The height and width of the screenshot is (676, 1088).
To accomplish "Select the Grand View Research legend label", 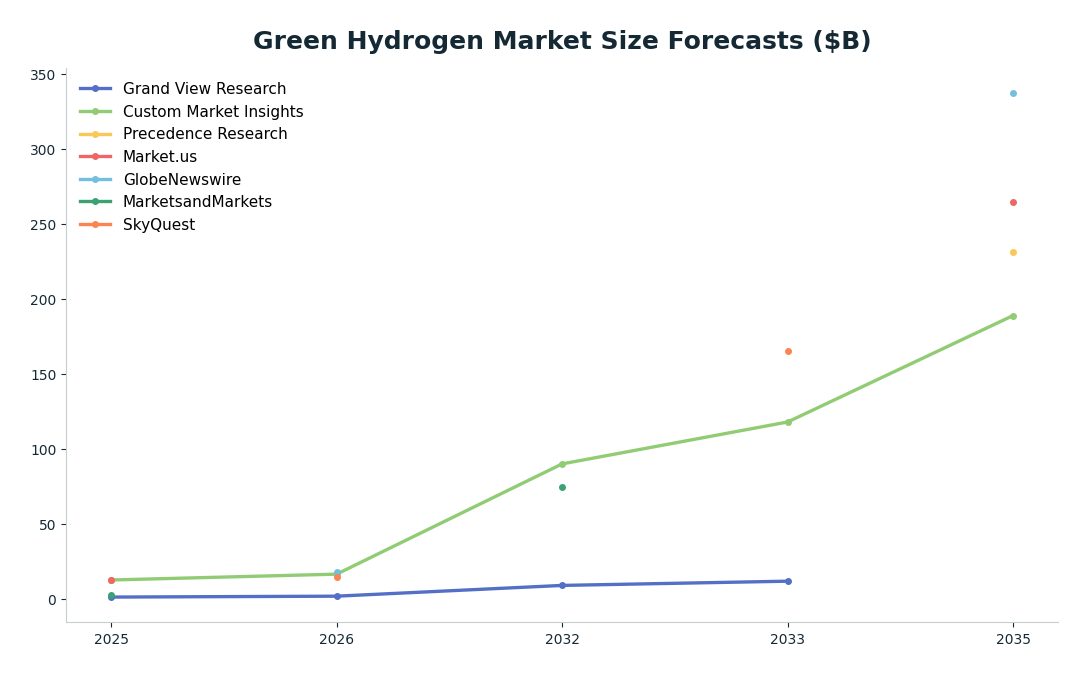I will (205, 89).
